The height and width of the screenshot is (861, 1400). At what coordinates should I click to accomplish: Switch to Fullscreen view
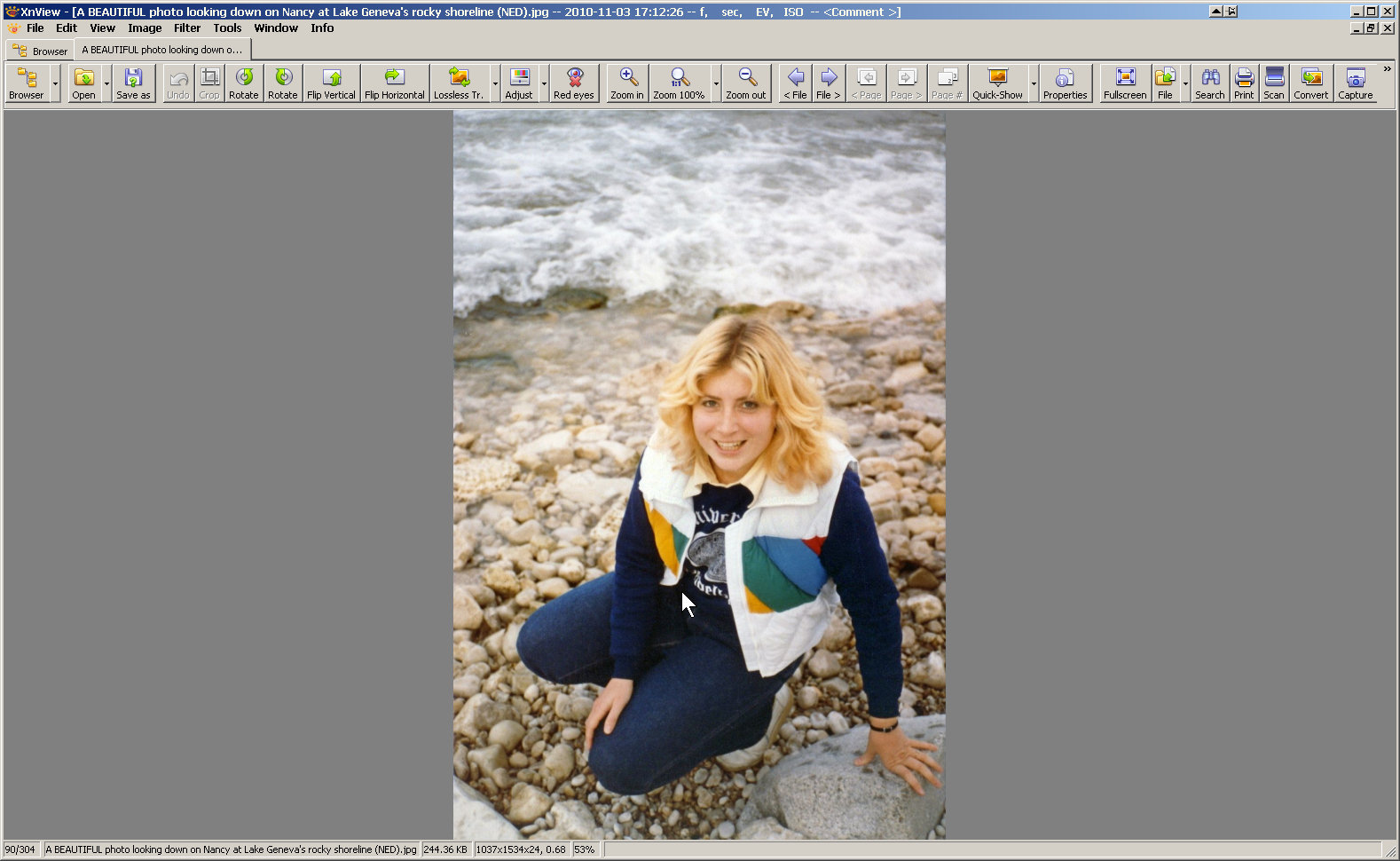(x=1125, y=83)
